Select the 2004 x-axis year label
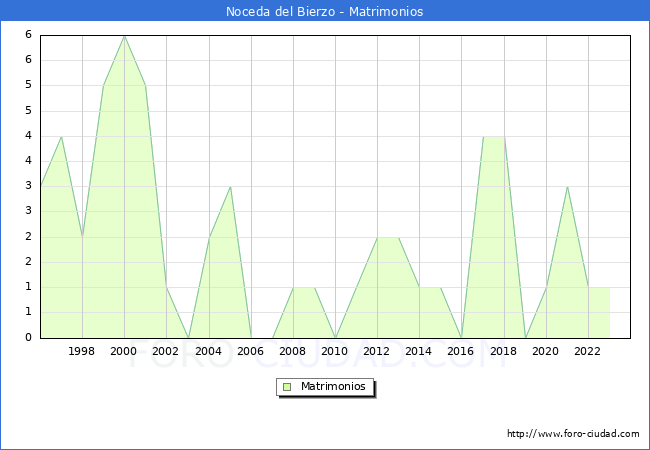The height and width of the screenshot is (450, 650). (x=208, y=351)
